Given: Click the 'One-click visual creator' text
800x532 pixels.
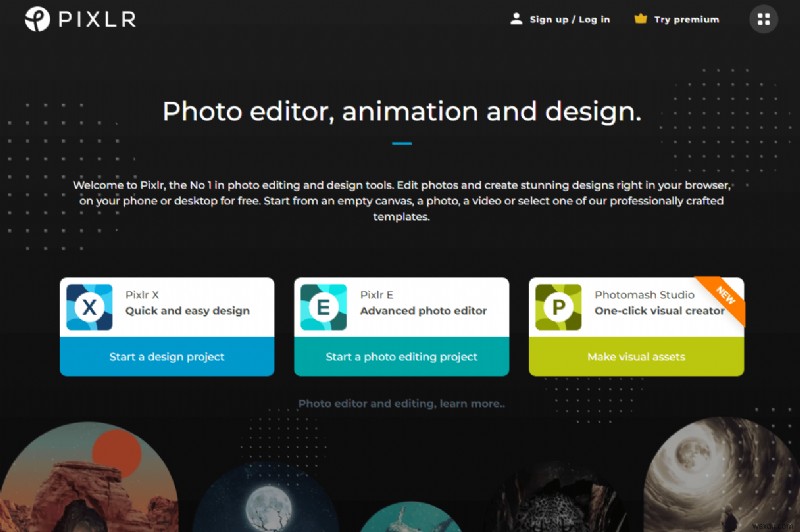Looking at the screenshot, I should pyautogui.click(x=659, y=311).
